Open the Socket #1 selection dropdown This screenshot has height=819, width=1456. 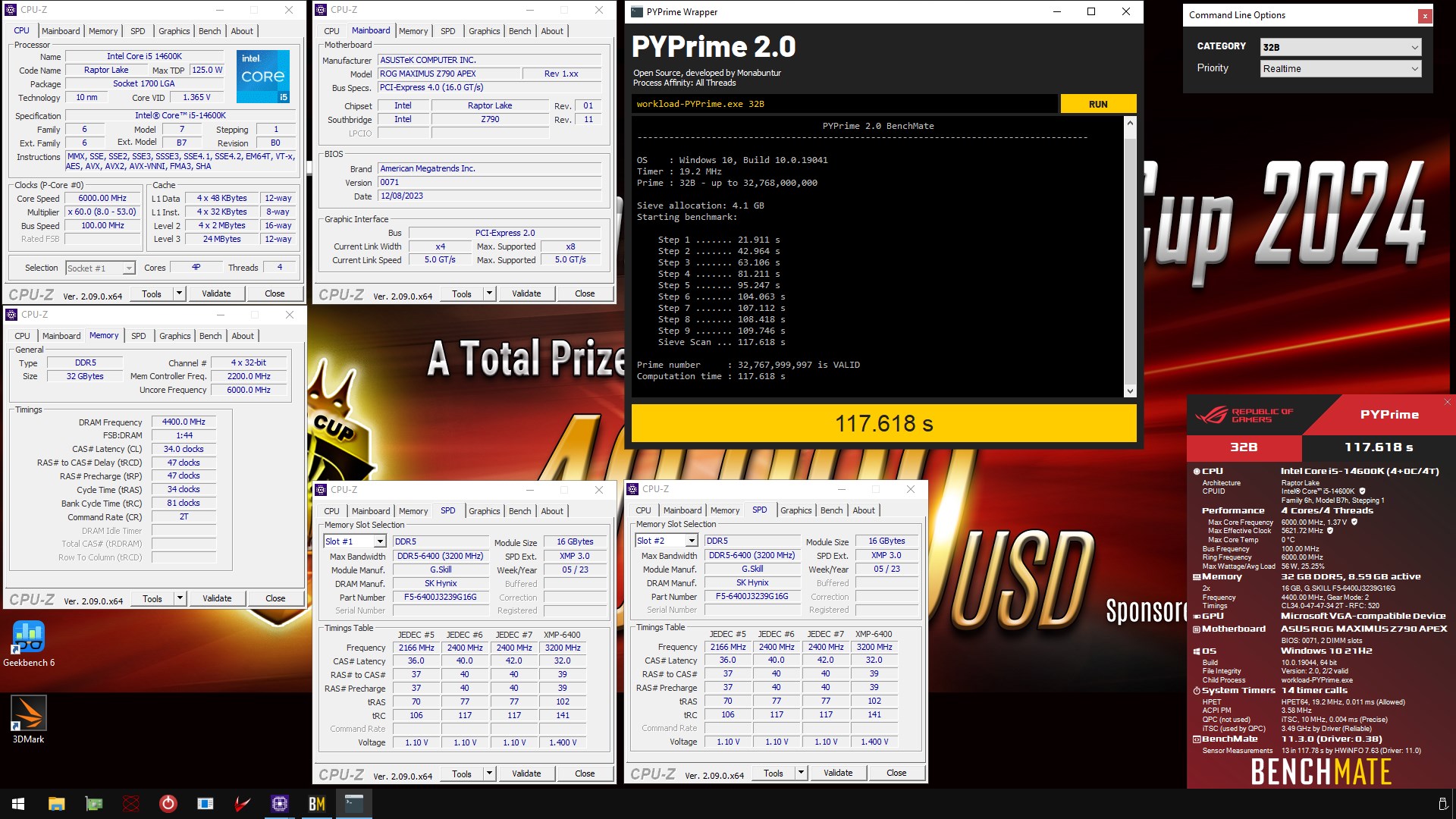pos(99,268)
